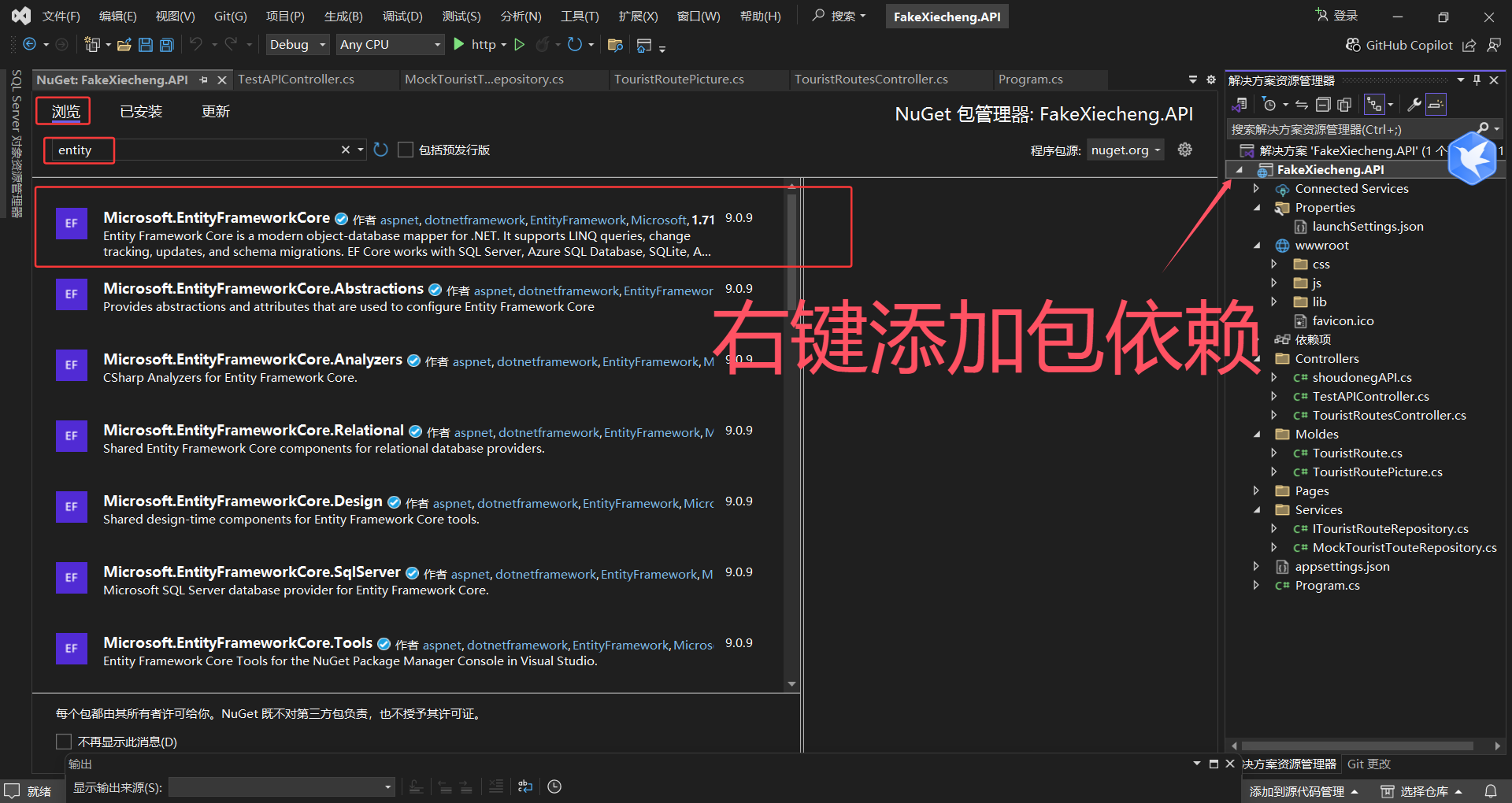
Task: Click the clock timestamp icon in output panel
Action: [x=554, y=786]
